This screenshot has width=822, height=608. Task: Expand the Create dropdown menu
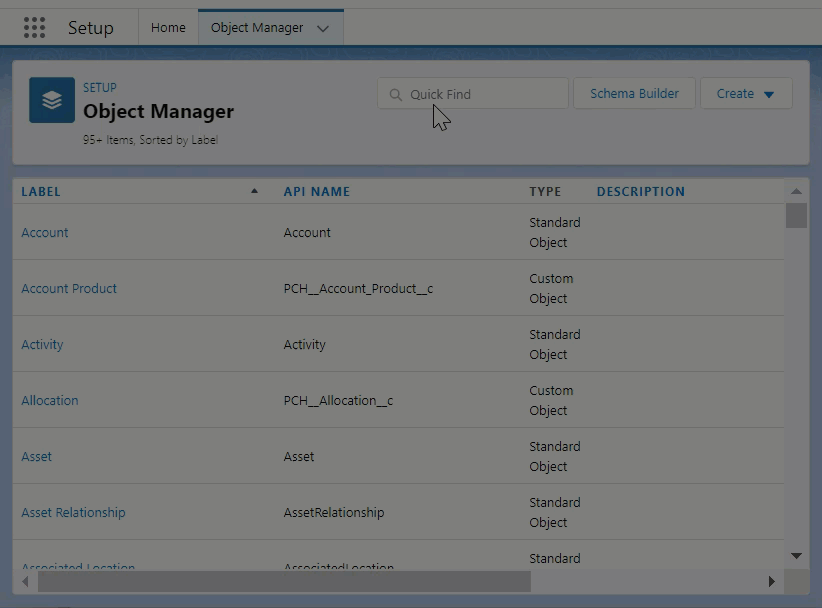point(746,94)
